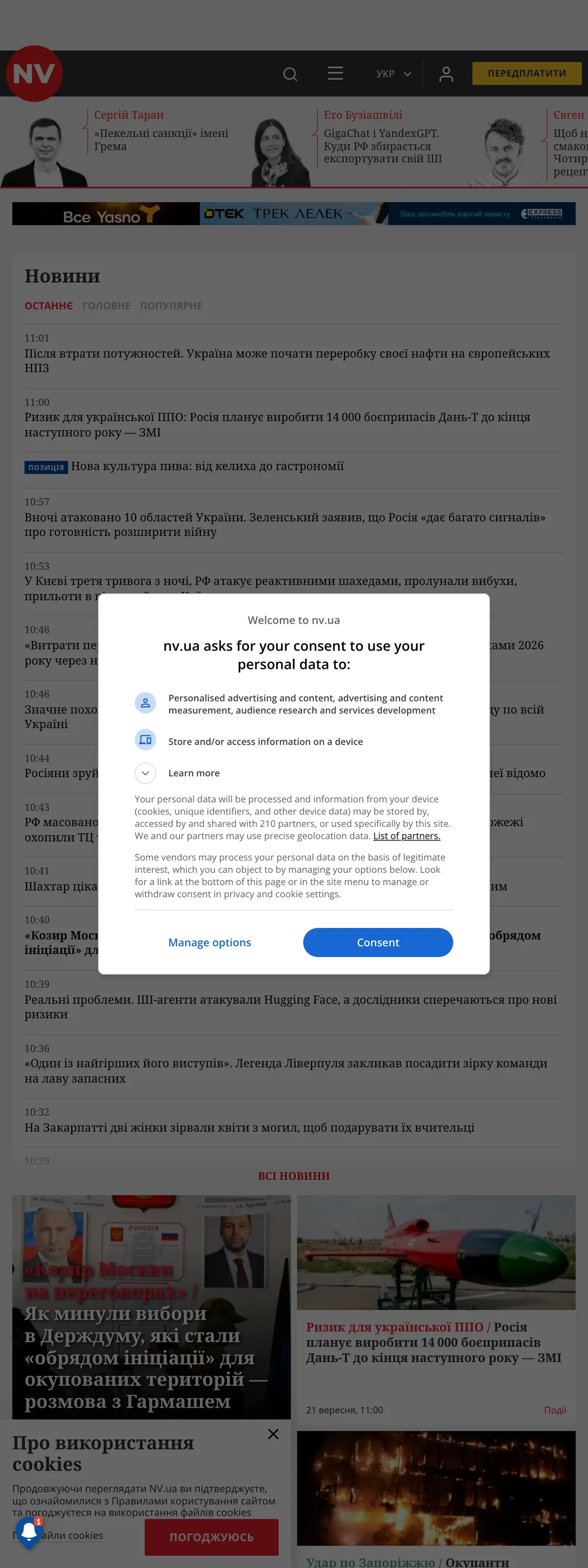Open the user profile icon

tap(446, 74)
